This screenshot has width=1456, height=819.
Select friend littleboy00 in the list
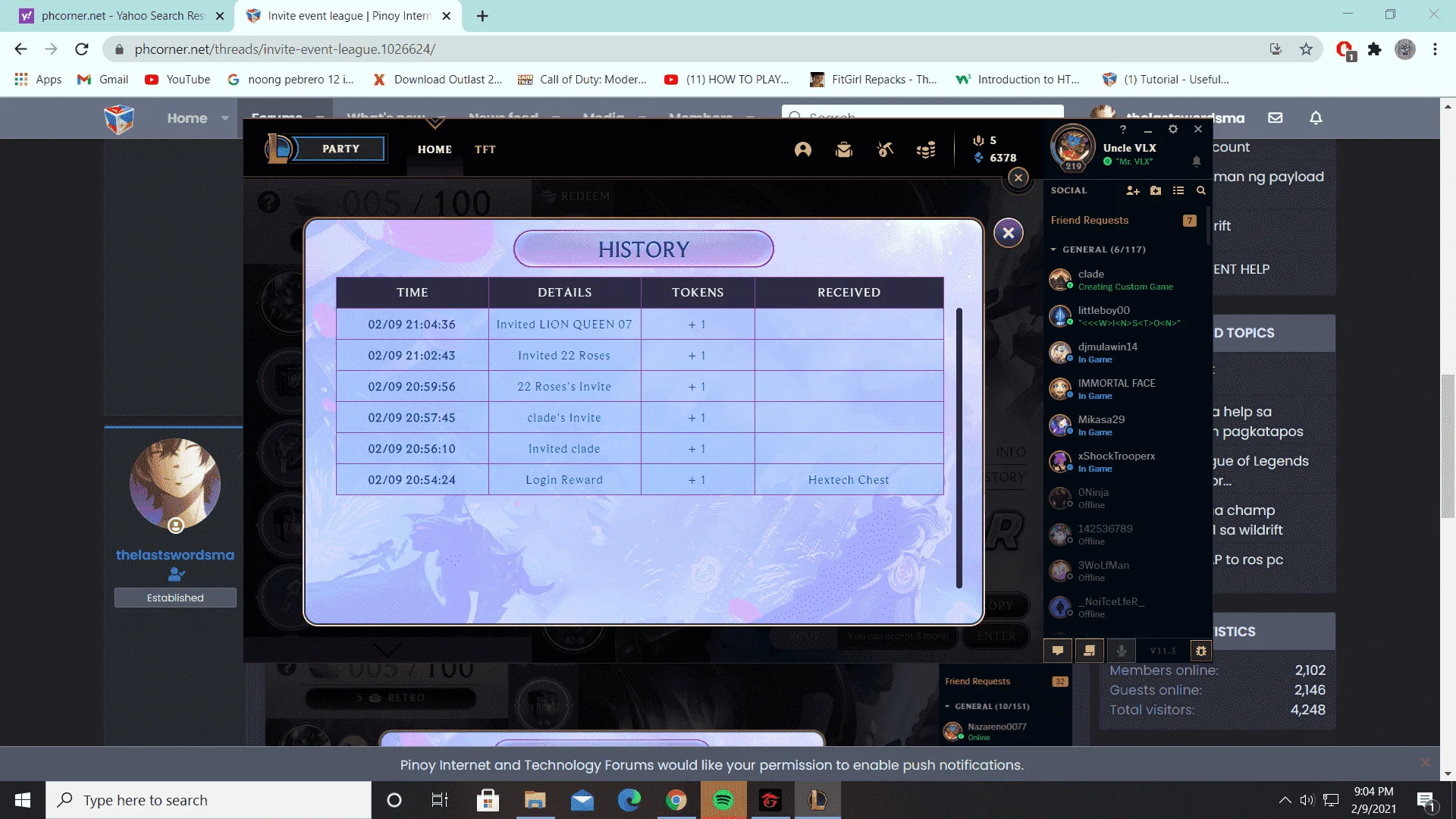tap(1126, 316)
